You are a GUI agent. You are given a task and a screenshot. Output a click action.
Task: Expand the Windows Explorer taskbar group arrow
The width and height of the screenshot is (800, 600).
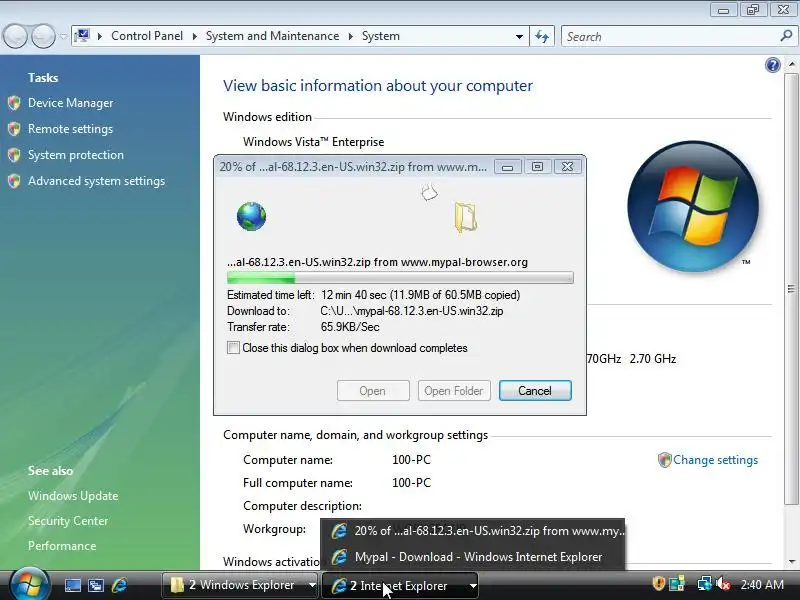coord(312,585)
